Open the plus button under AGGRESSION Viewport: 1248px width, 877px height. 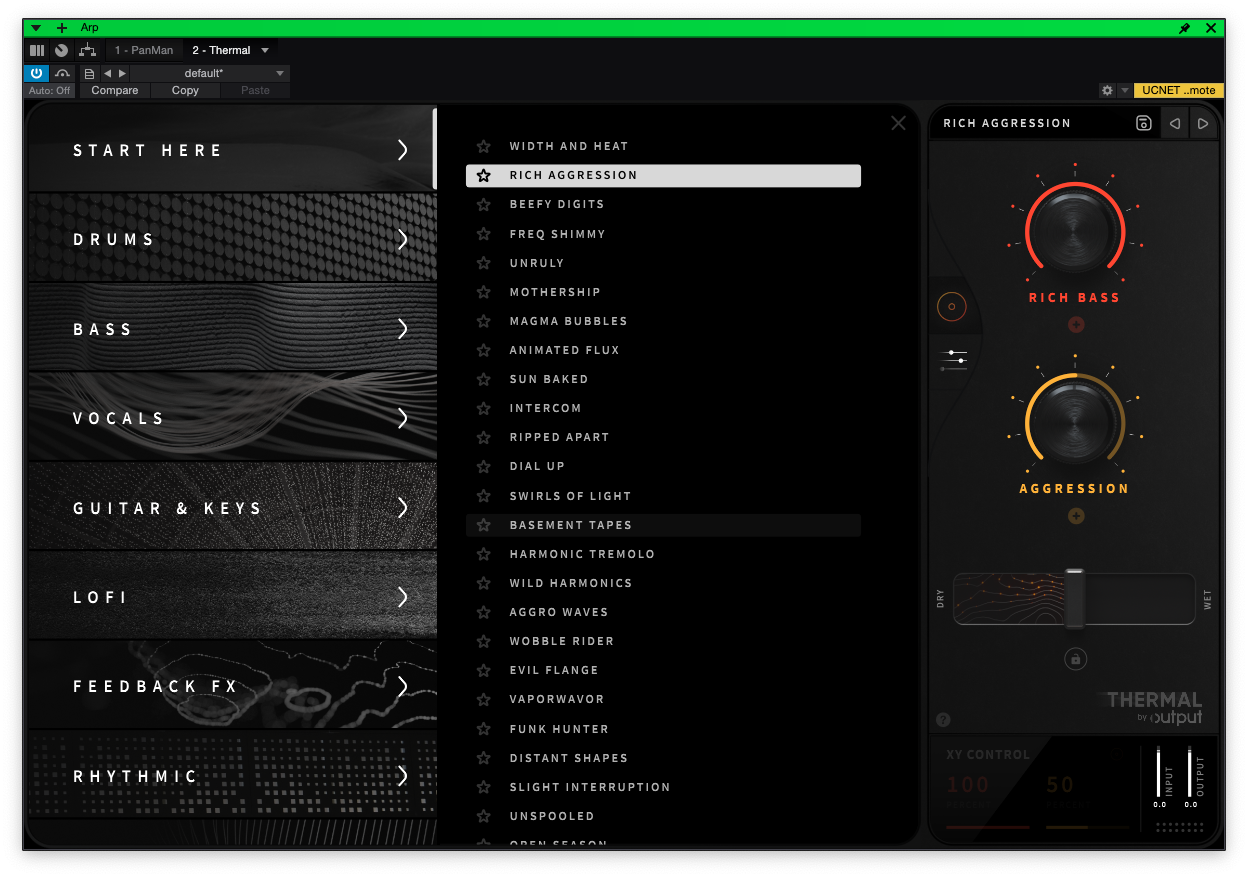coord(1076,516)
